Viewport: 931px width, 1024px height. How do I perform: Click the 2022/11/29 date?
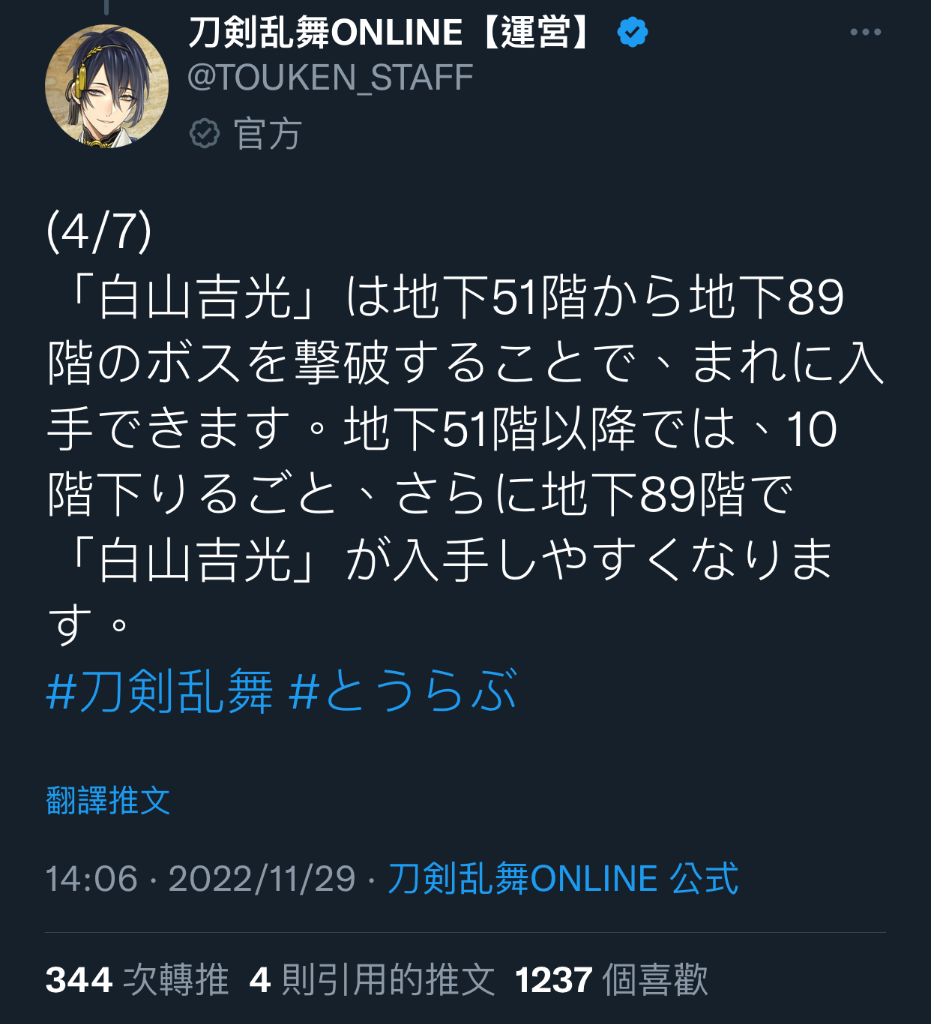pos(262,878)
